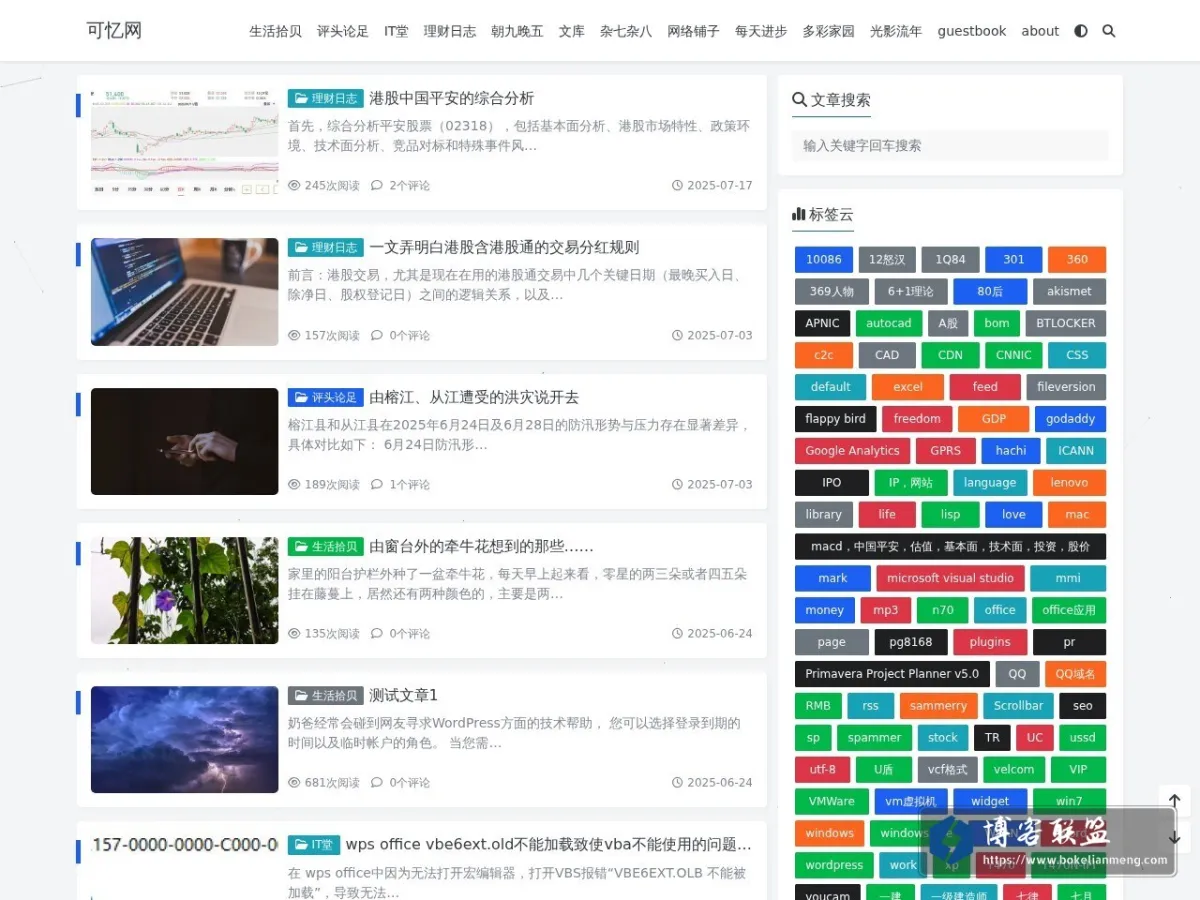
Task: Go to IT堂 menu item
Action: [396, 31]
